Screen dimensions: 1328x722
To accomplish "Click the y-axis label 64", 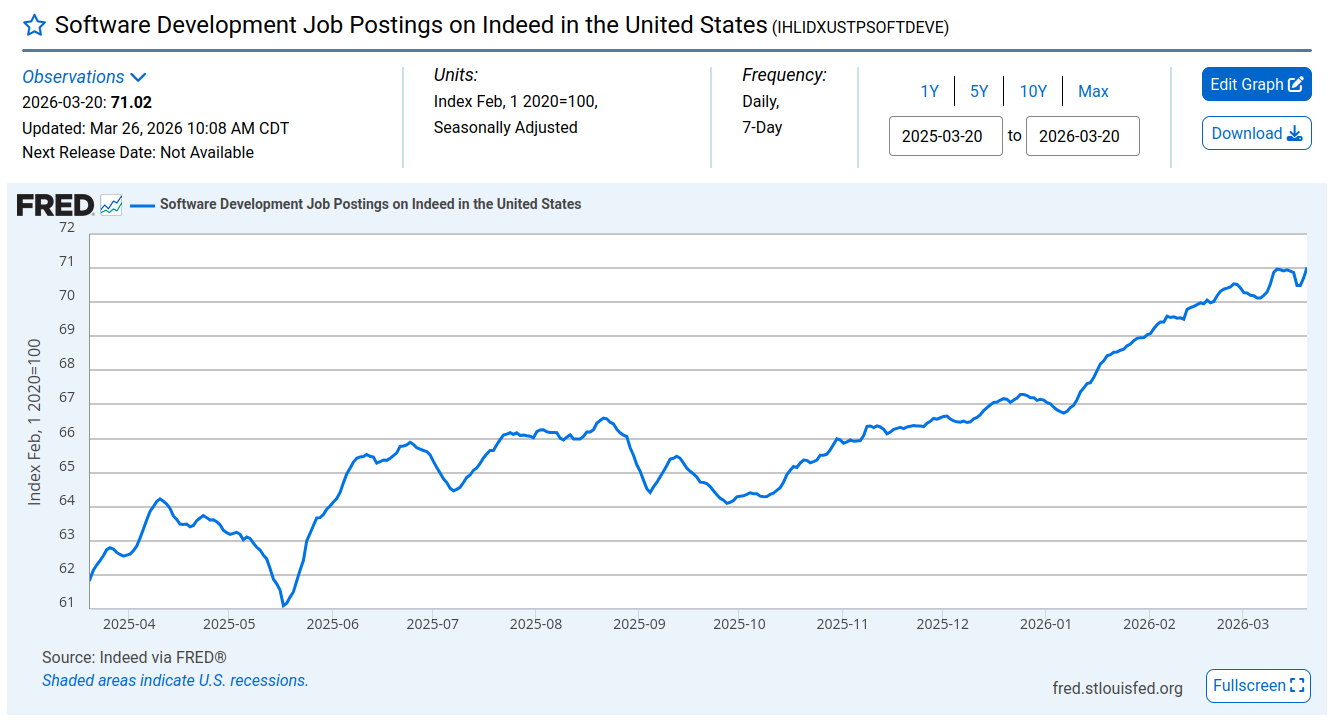I will pos(67,501).
